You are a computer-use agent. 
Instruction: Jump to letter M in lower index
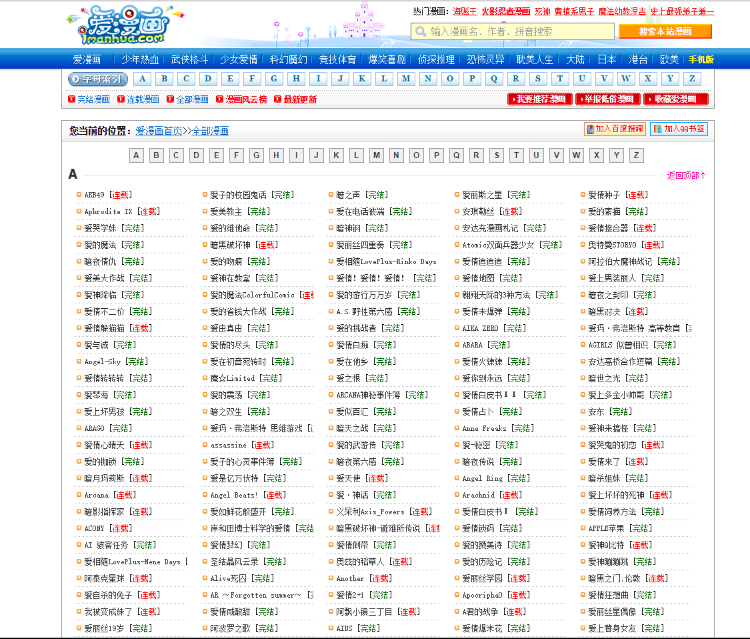[376, 155]
